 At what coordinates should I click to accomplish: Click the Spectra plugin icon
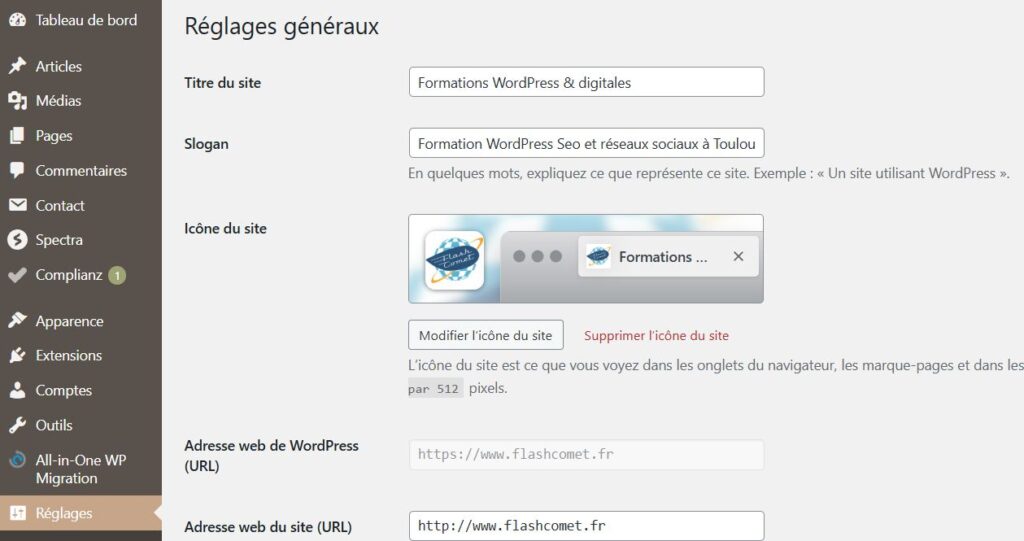pos(17,240)
